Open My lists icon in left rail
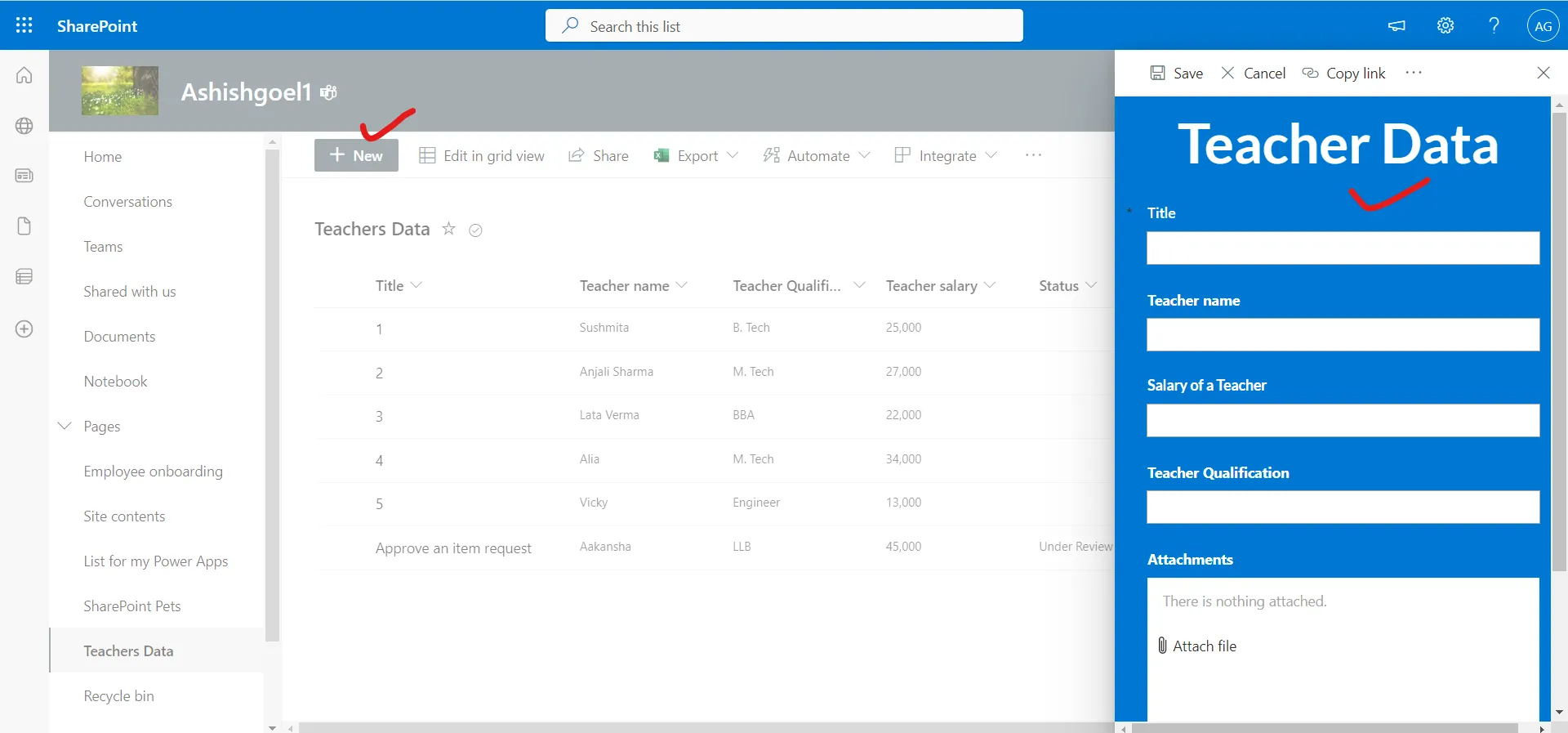 point(24,277)
